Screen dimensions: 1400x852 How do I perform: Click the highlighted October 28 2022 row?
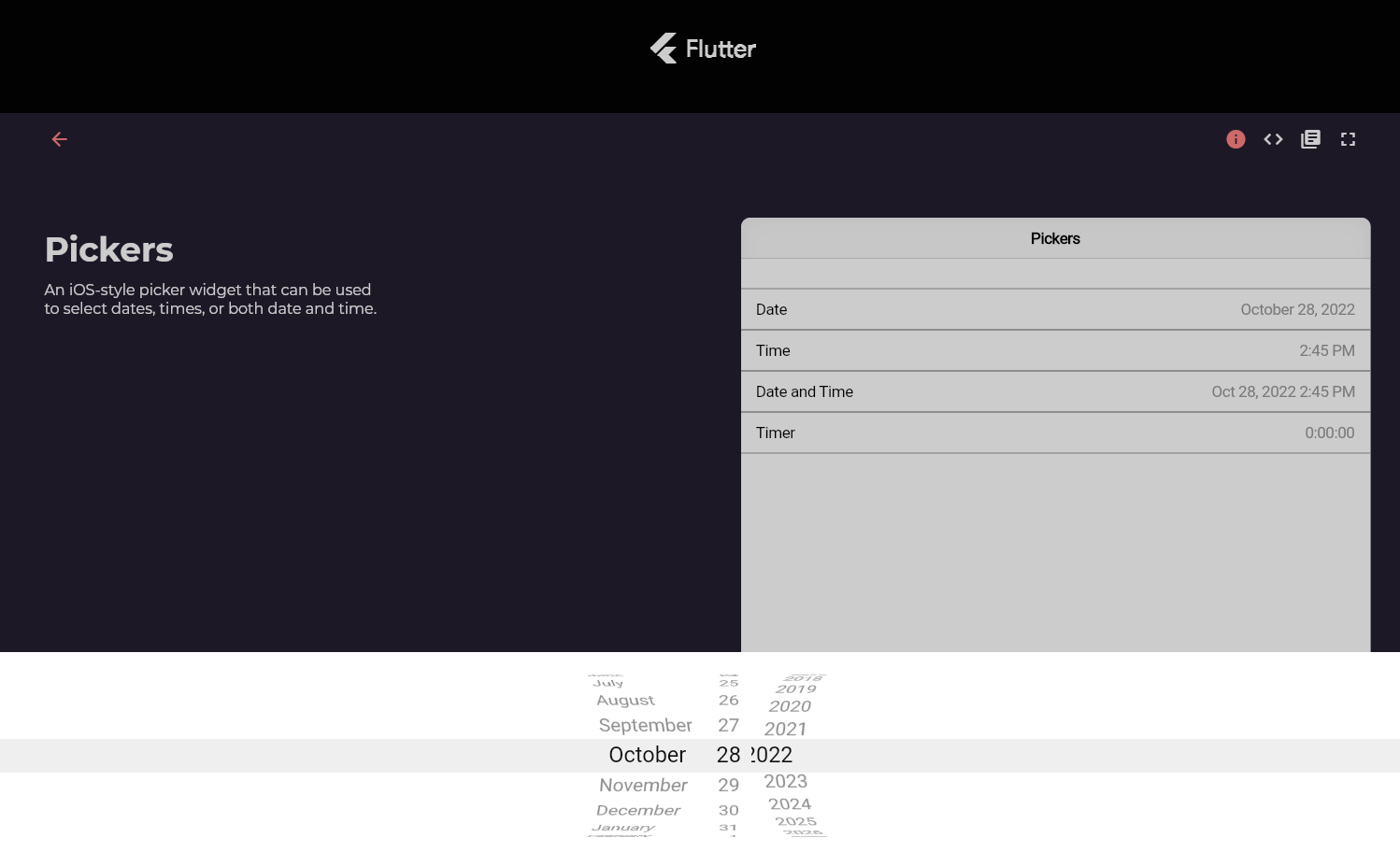pyautogui.click(x=700, y=755)
